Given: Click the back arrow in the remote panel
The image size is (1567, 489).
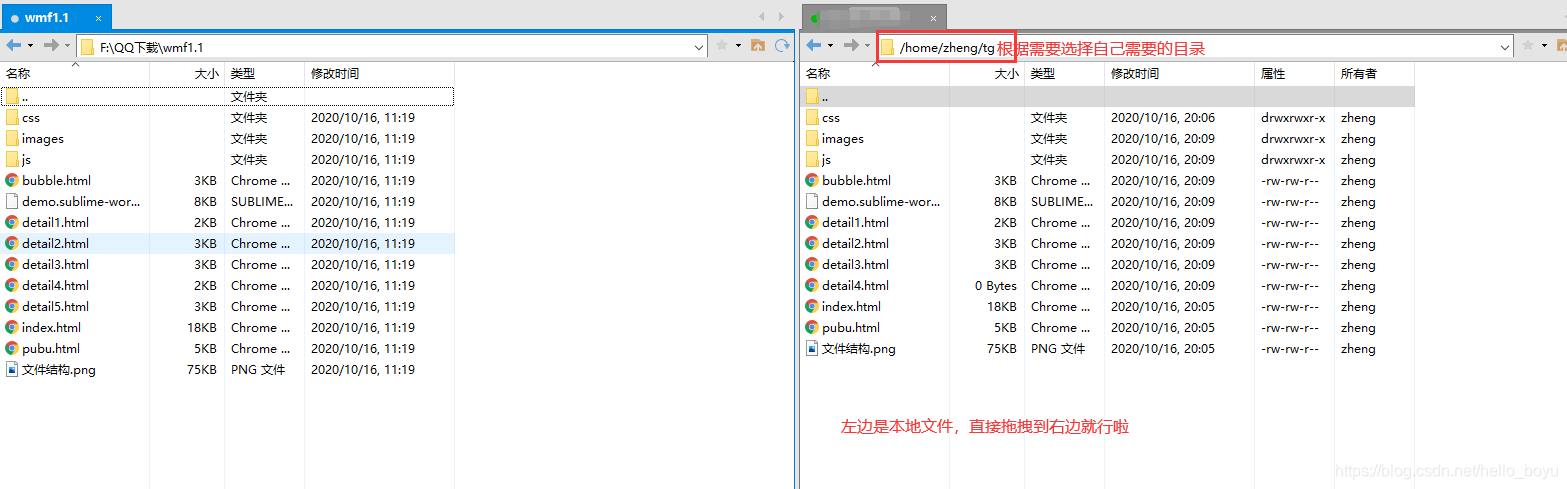Looking at the screenshot, I should pos(814,46).
